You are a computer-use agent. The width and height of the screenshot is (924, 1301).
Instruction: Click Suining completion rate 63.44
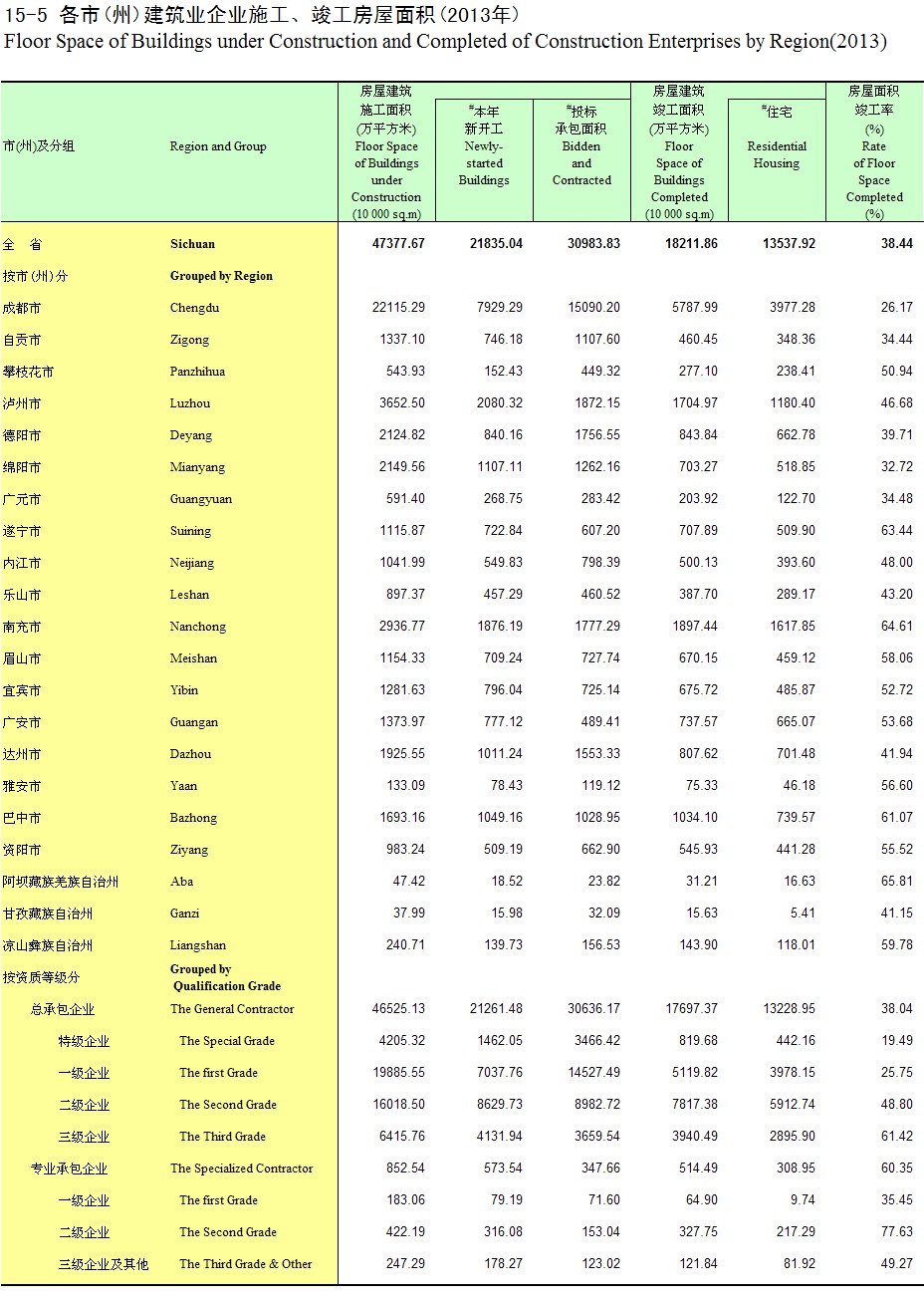[x=896, y=531]
